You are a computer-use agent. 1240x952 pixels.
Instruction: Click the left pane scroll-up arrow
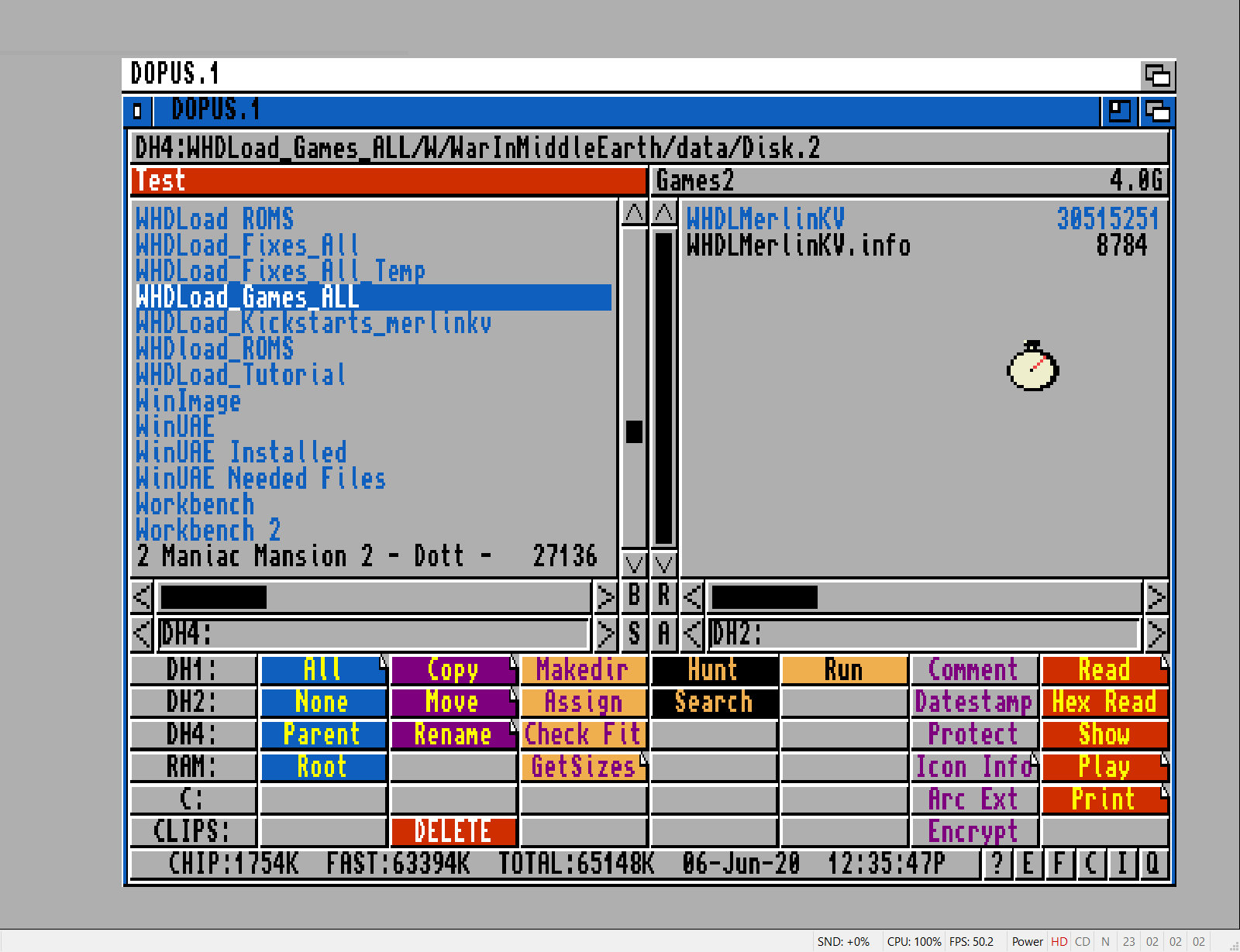pos(634,212)
